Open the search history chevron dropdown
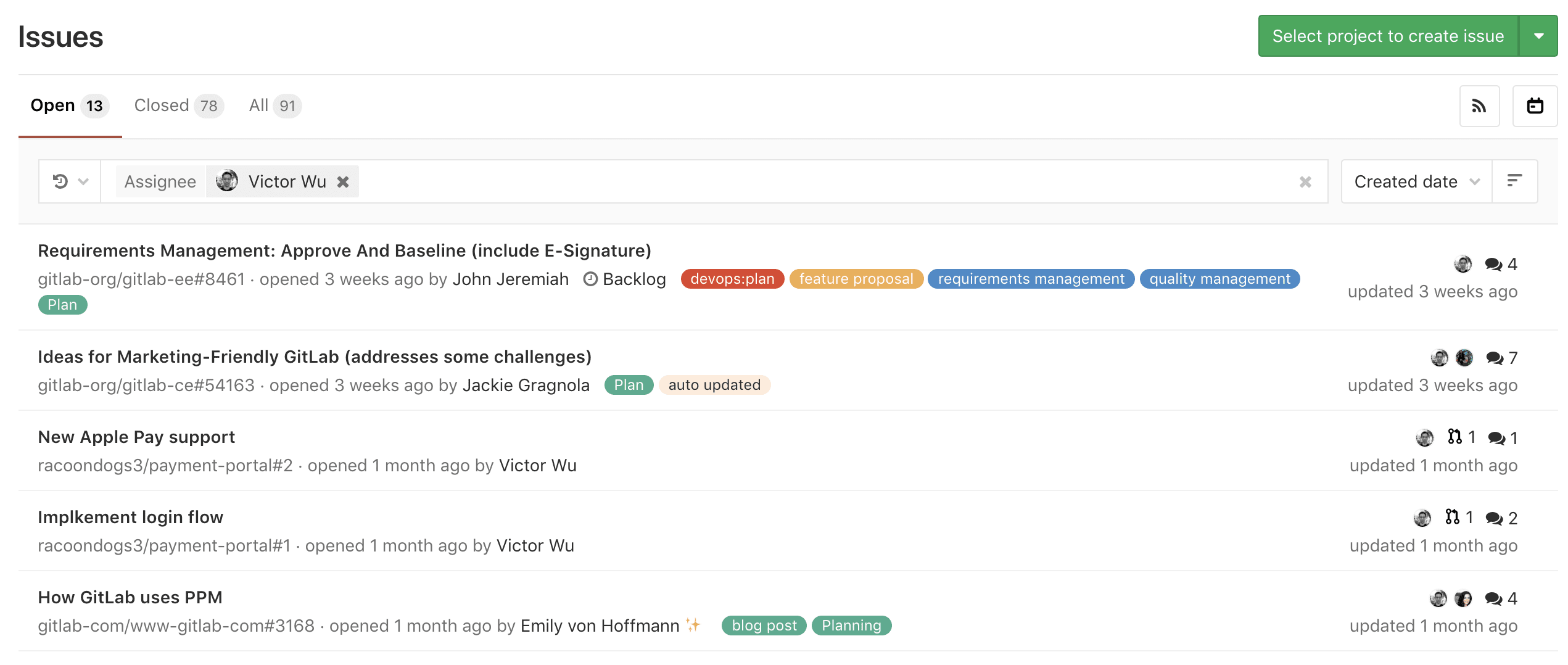The image size is (1568, 665). (x=83, y=181)
